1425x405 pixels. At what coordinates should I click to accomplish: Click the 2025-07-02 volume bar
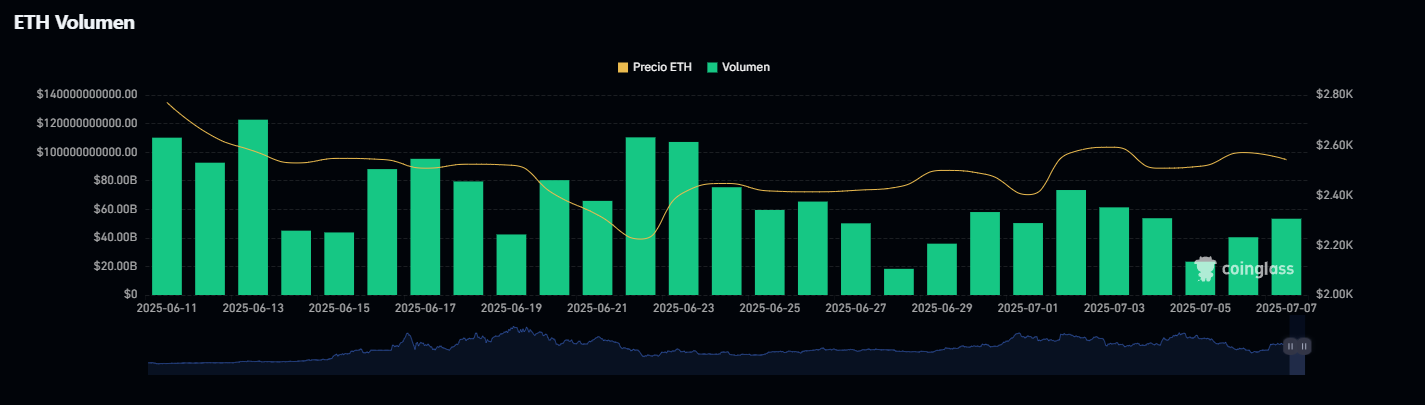[x=1071, y=242]
